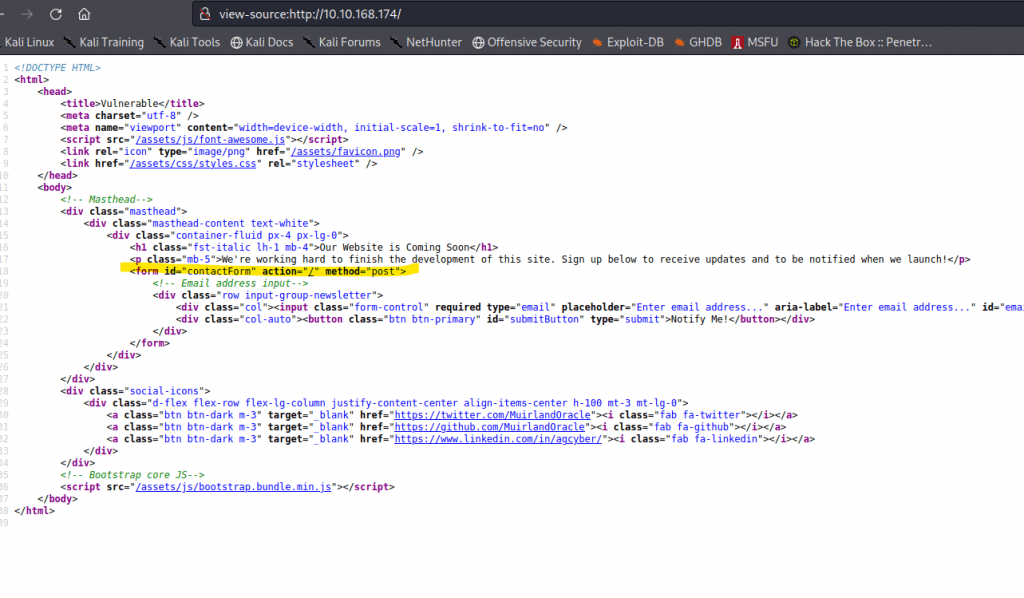The height and width of the screenshot is (598, 1024).
Task: Click the insecure connection lock icon
Action: click(x=205, y=14)
